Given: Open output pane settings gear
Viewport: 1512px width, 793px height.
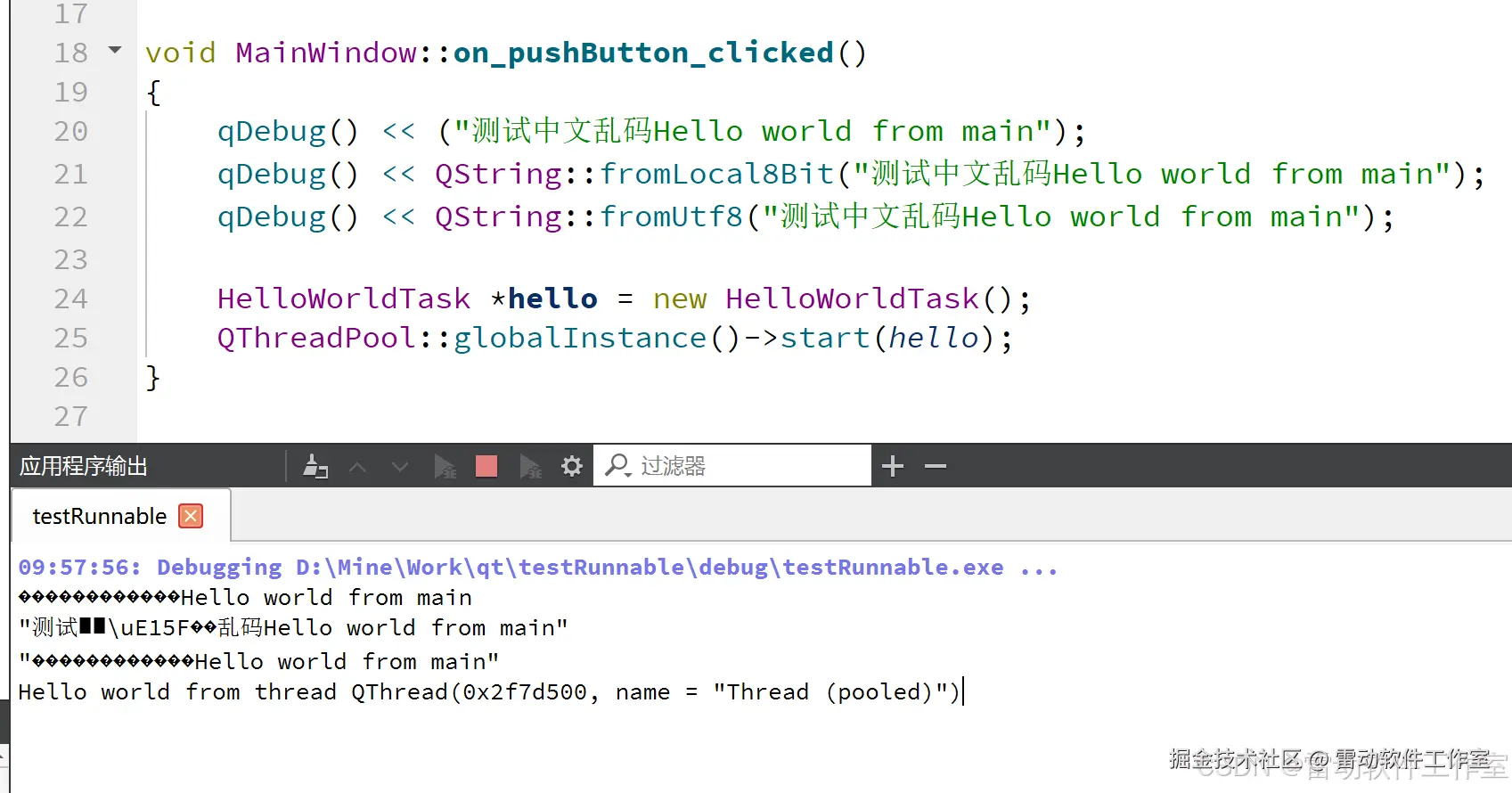Looking at the screenshot, I should point(572,466).
